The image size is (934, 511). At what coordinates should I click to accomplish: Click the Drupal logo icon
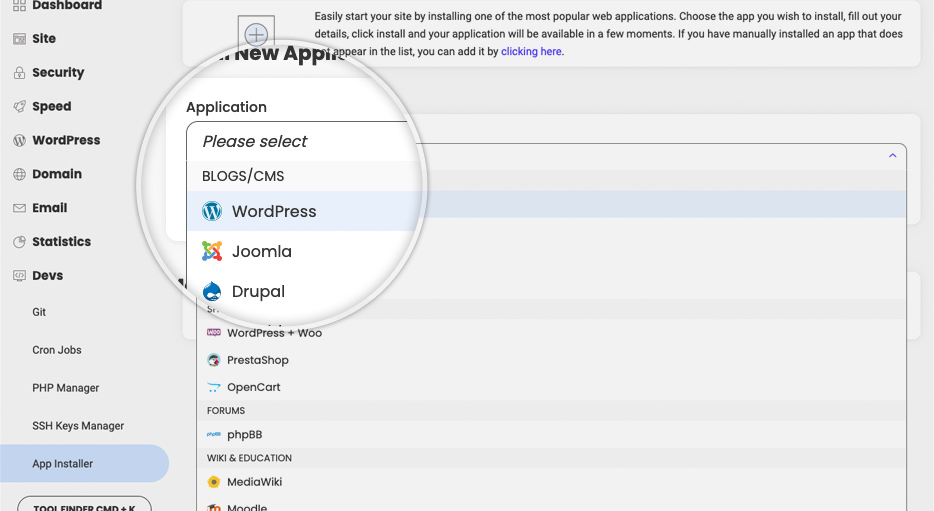point(211,292)
